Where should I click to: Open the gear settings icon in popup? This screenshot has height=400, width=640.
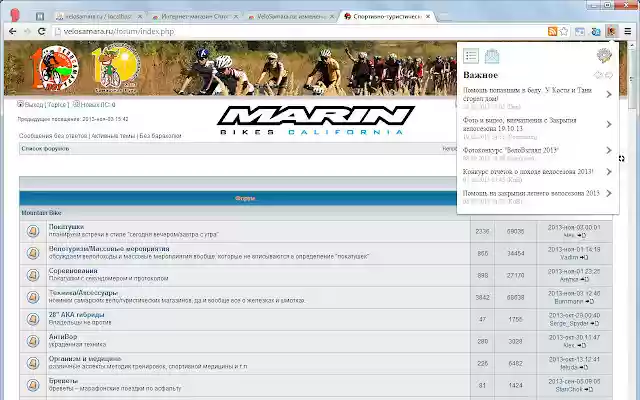point(604,55)
